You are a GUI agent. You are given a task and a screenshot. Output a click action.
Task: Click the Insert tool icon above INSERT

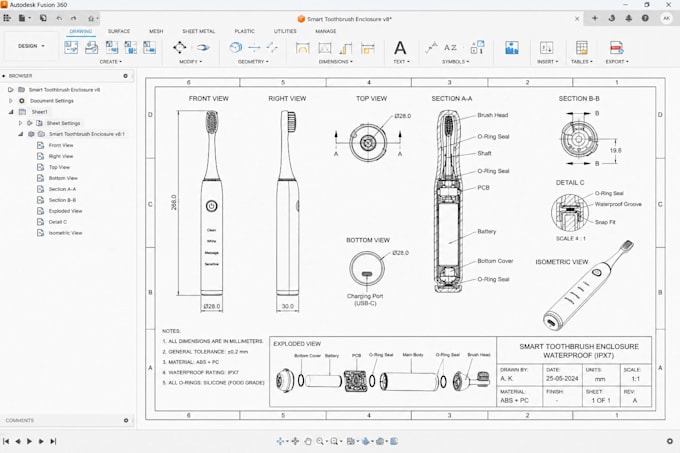click(546, 47)
